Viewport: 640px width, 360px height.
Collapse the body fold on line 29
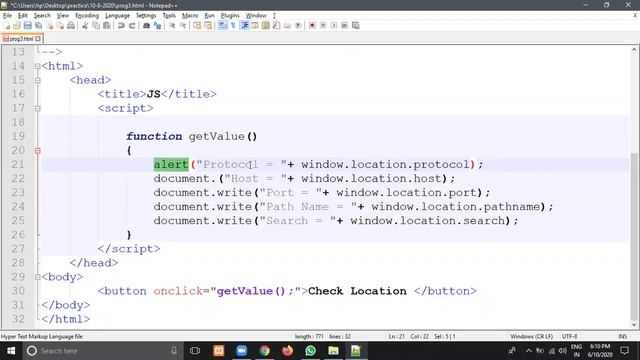coord(38,277)
